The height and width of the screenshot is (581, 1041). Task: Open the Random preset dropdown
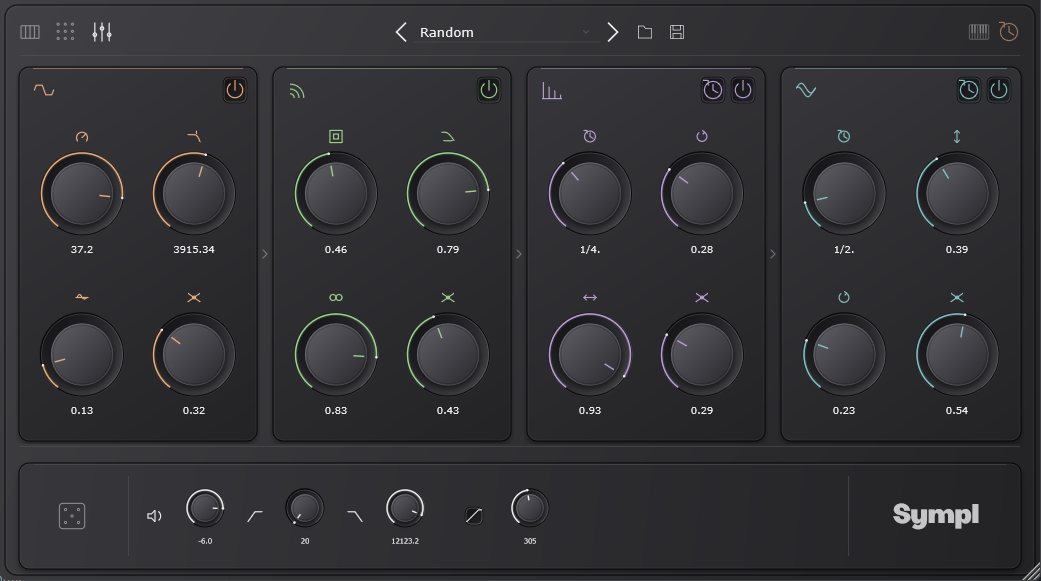(505, 32)
